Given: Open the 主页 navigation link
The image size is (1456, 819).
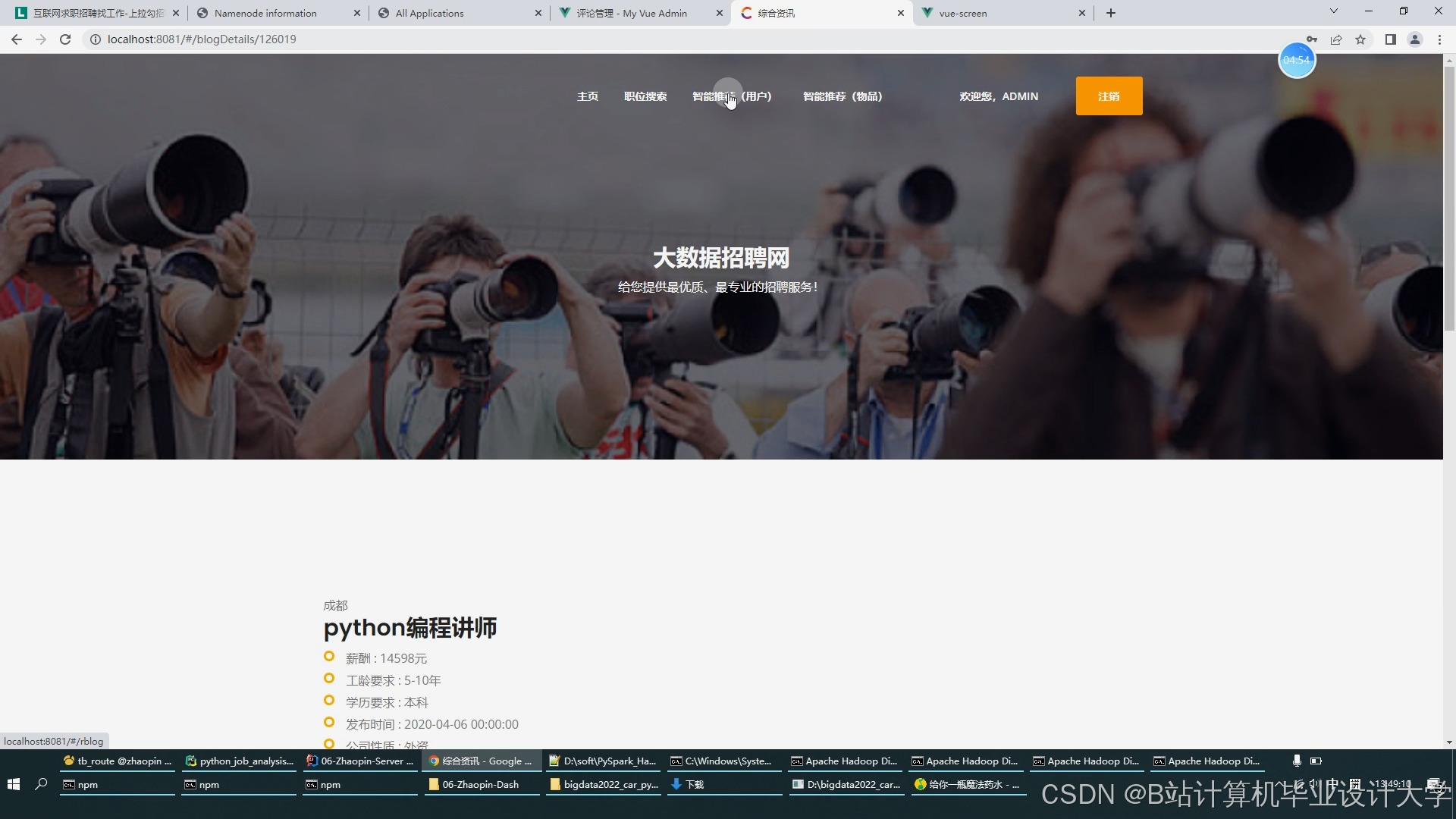Looking at the screenshot, I should pos(588,96).
